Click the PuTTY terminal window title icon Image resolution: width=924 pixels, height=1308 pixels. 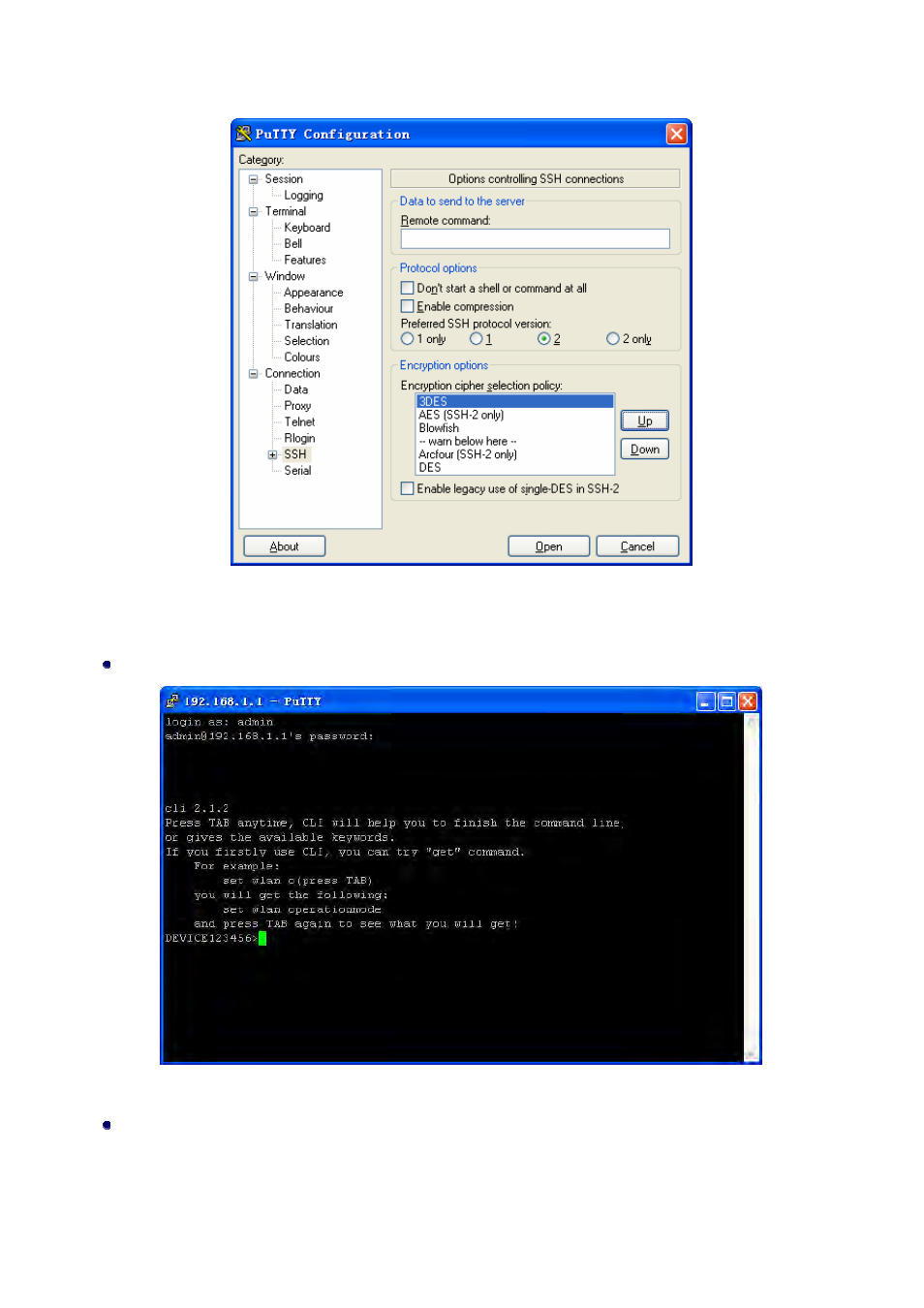(172, 701)
